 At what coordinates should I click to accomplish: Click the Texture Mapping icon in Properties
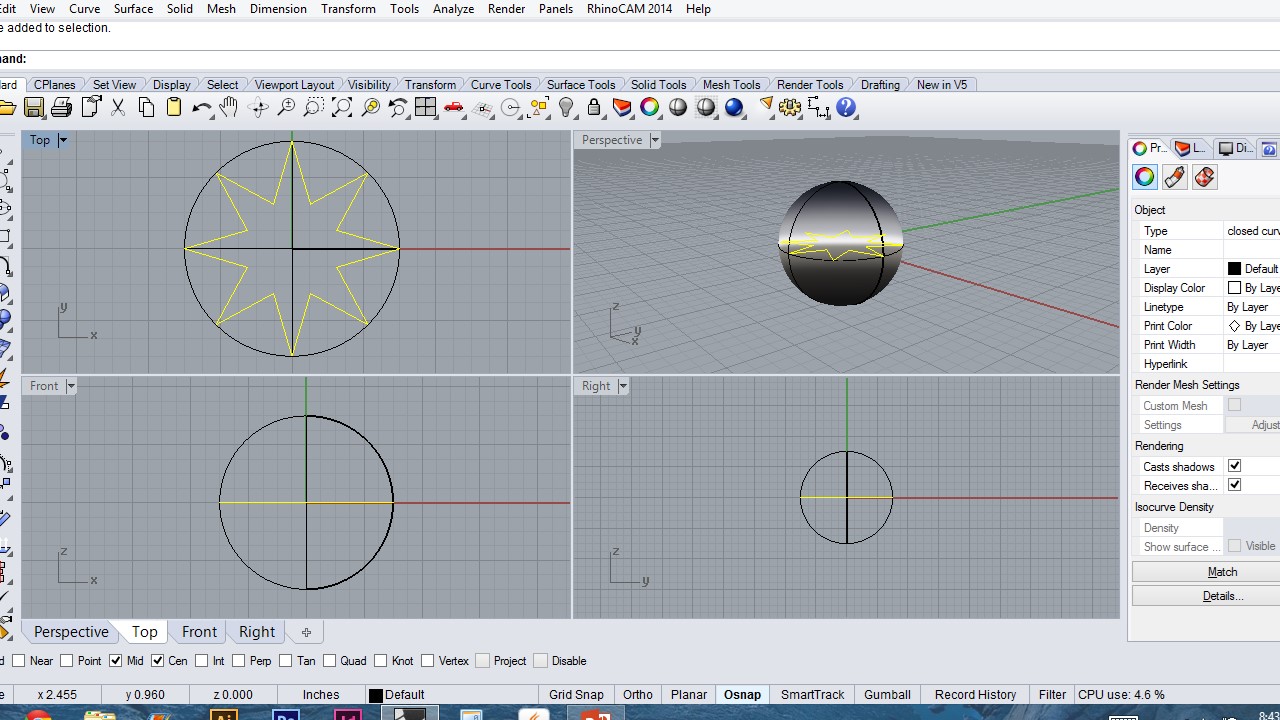[x=1204, y=177]
